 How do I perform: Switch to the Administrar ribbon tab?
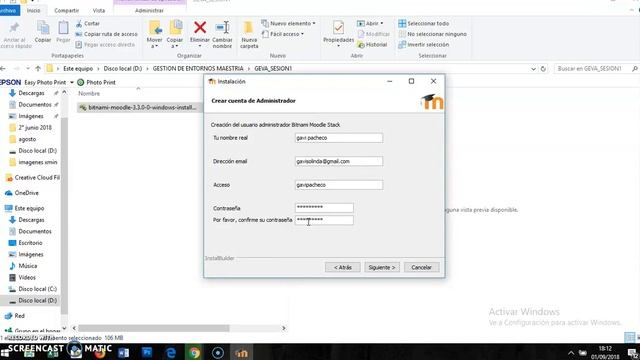point(149,11)
